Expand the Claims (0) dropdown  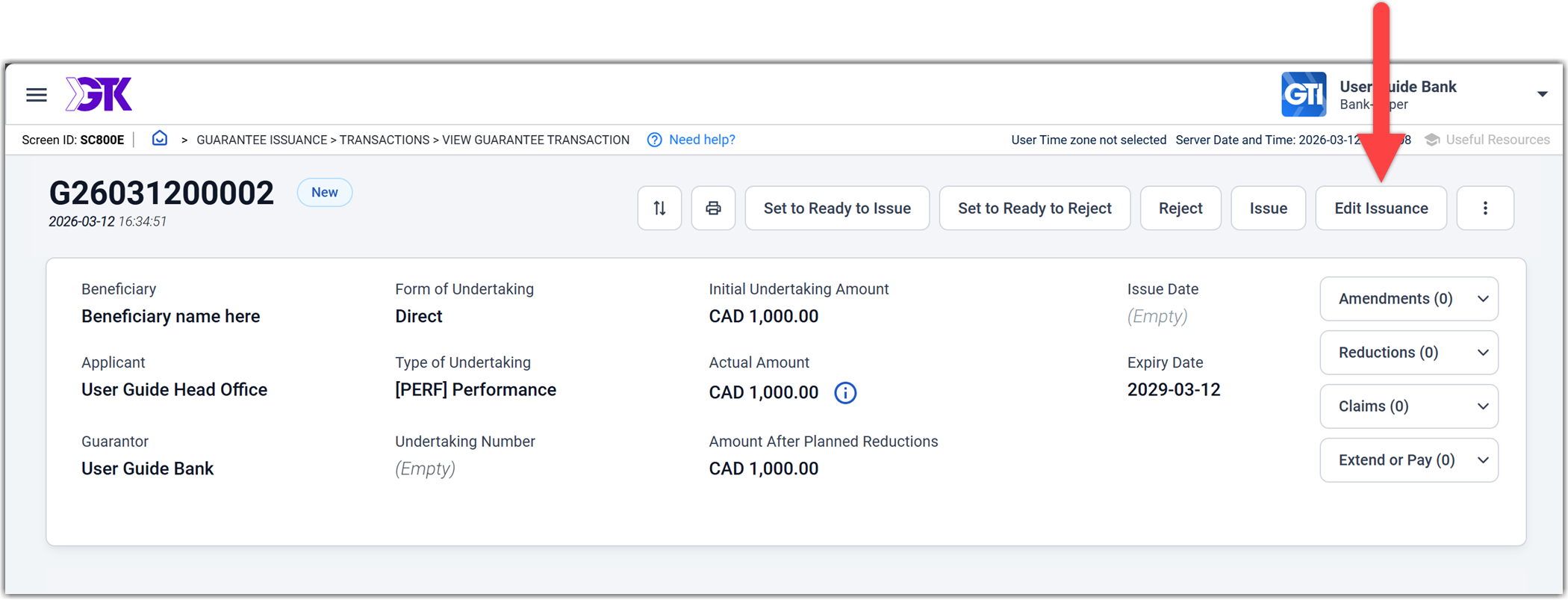1409,406
